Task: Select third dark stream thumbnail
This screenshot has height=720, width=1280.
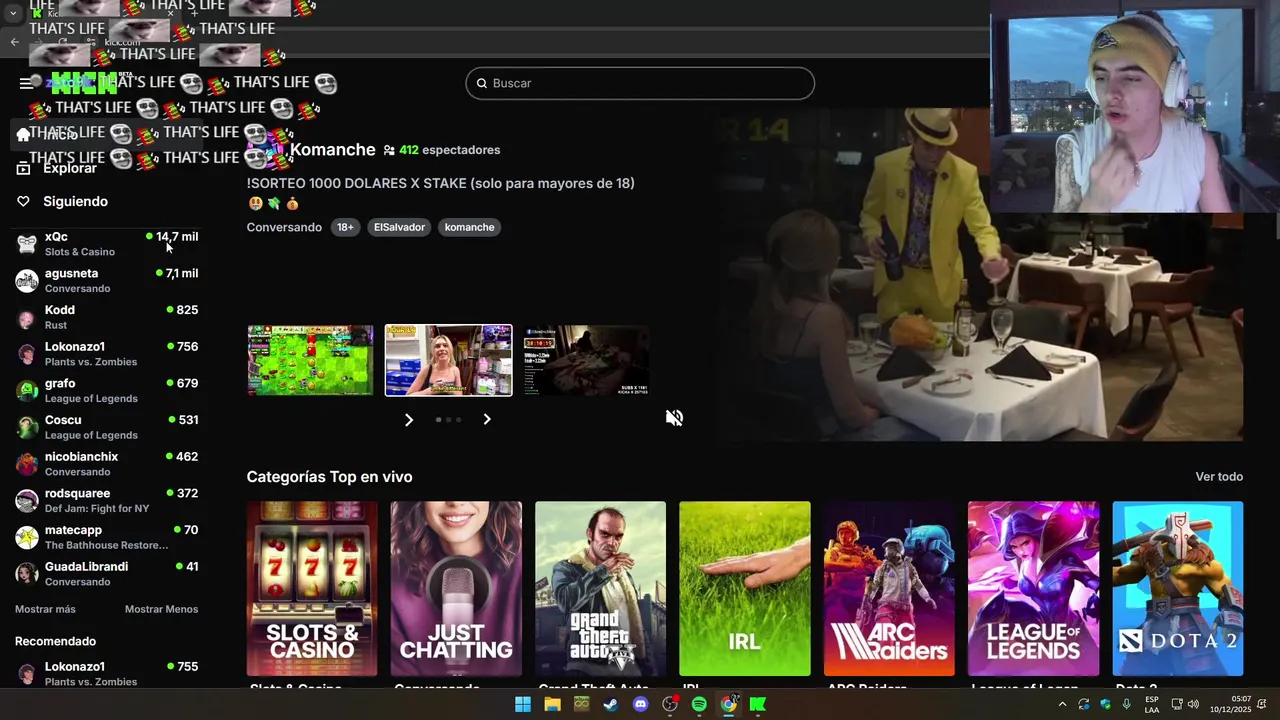Action: pyautogui.click(x=586, y=360)
